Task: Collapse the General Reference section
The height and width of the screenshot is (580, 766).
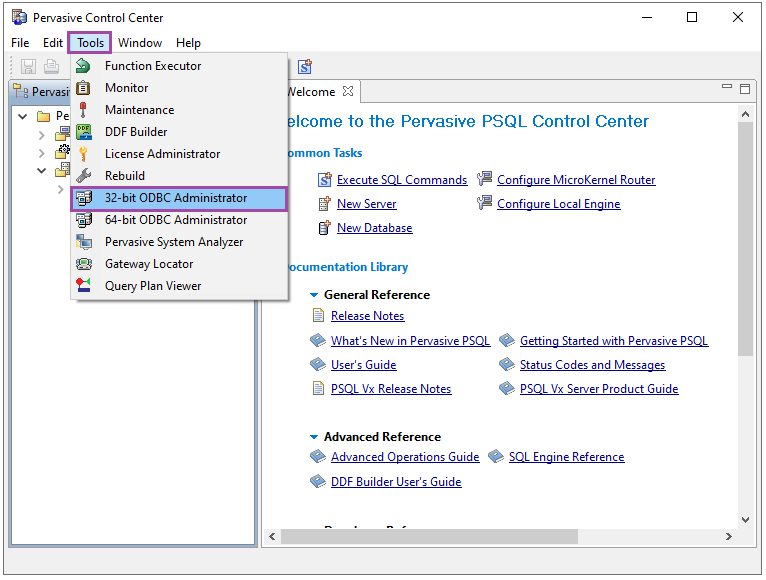Action: [314, 295]
